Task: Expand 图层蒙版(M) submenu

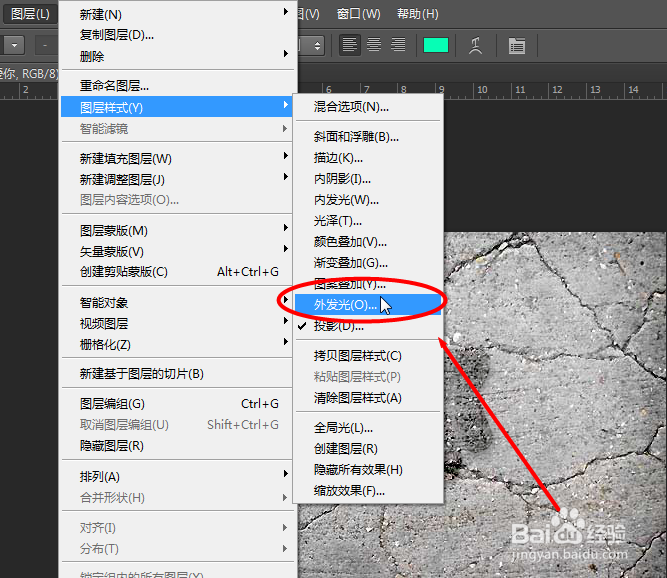Action: pyautogui.click(x=177, y=231)
